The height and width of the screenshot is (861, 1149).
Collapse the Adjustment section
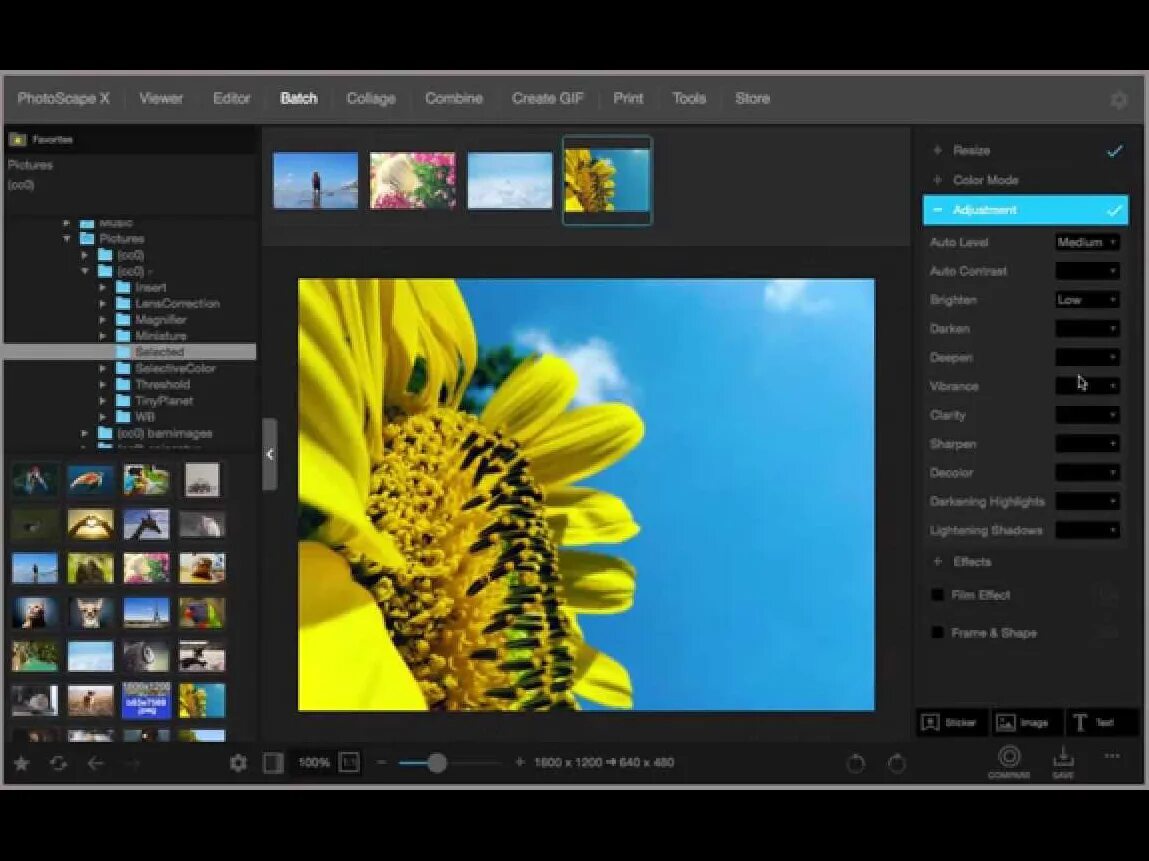click(937, 210)
